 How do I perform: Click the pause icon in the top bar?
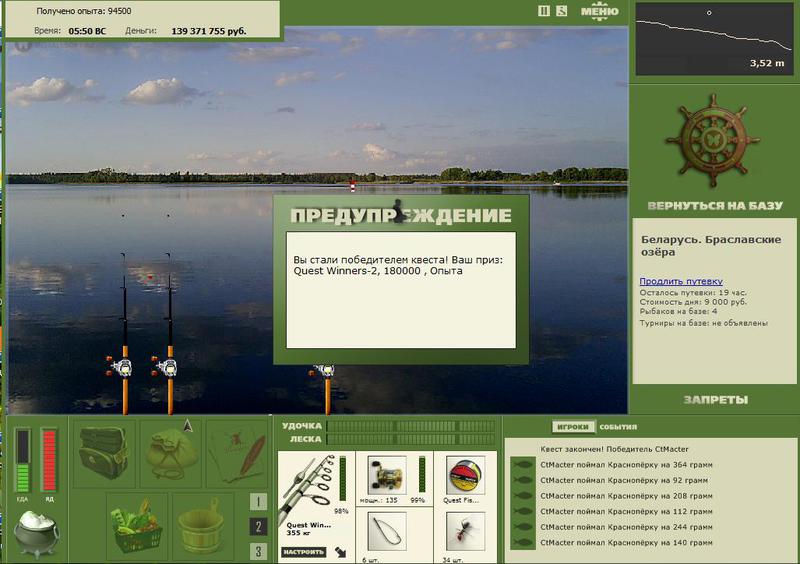click(x=544, y=11)
